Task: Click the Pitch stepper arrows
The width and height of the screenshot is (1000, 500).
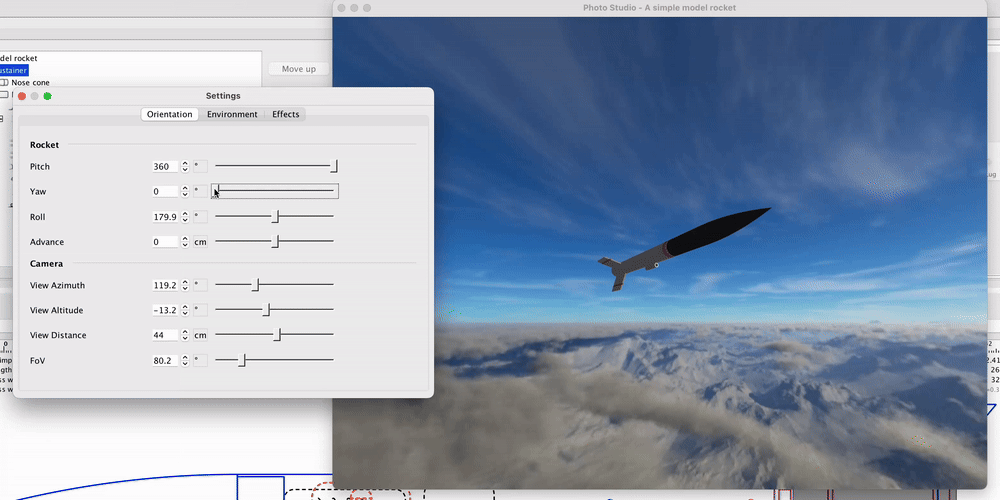Action: 185,167
